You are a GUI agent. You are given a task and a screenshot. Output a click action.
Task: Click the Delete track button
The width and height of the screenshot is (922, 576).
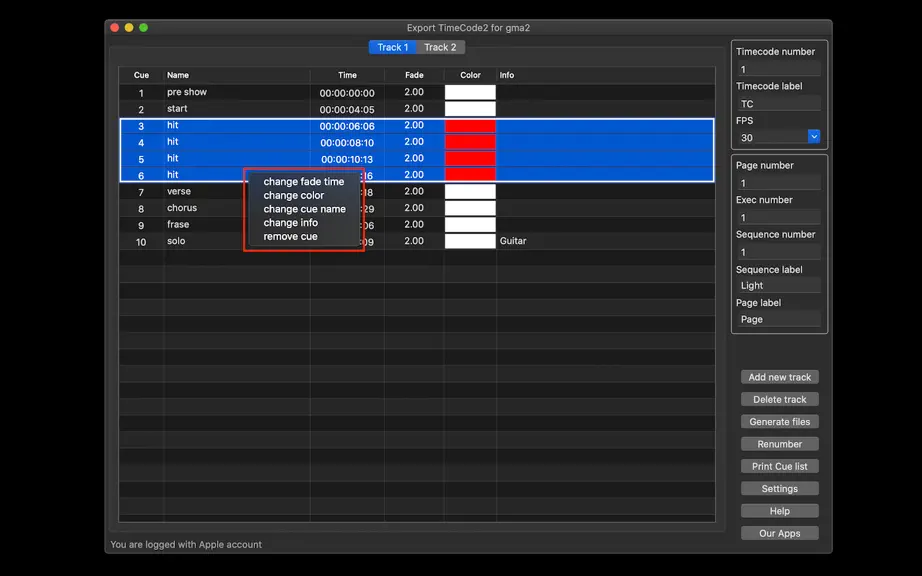click(x=780, y=399)
